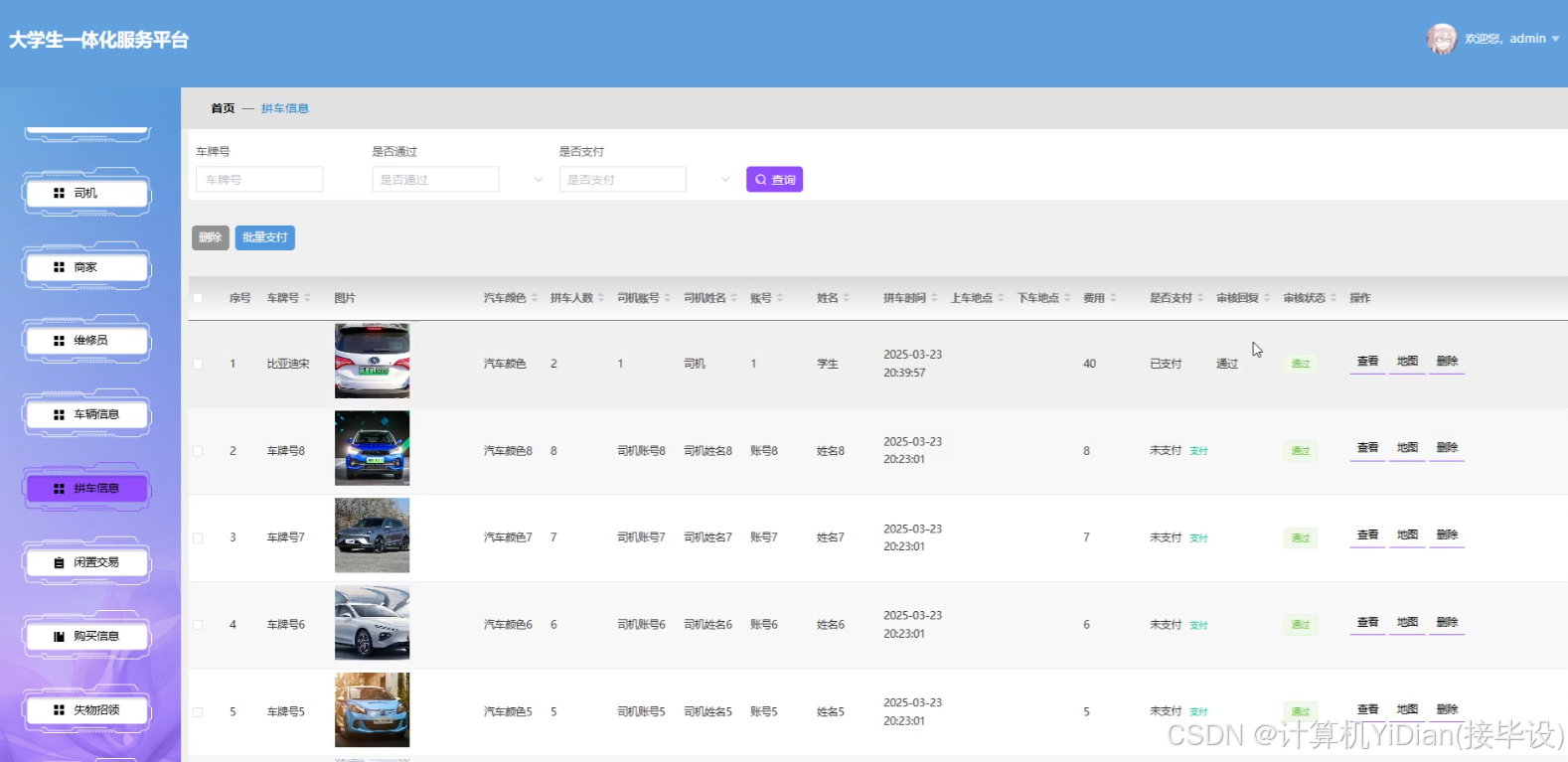The height and width of the screenshot is (762, 1568).
Task: Sort by 审核状态 column arrows
Action: click(1333, 298)
